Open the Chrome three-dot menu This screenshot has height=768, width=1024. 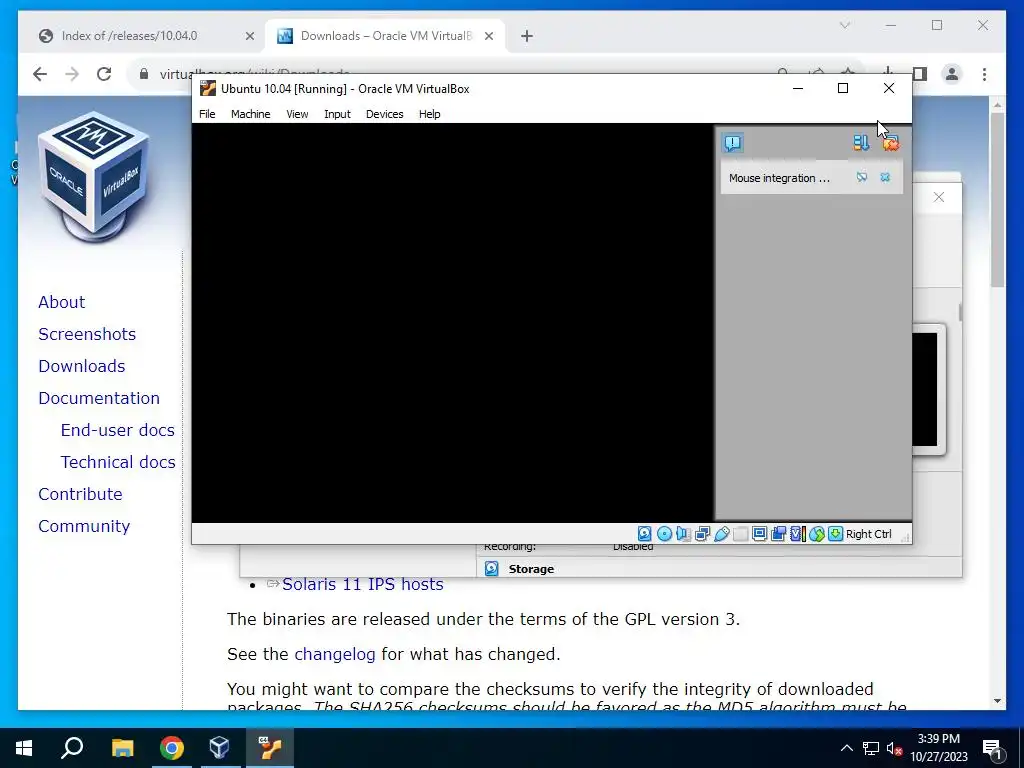pyautogui.click(x=984, y=74)
